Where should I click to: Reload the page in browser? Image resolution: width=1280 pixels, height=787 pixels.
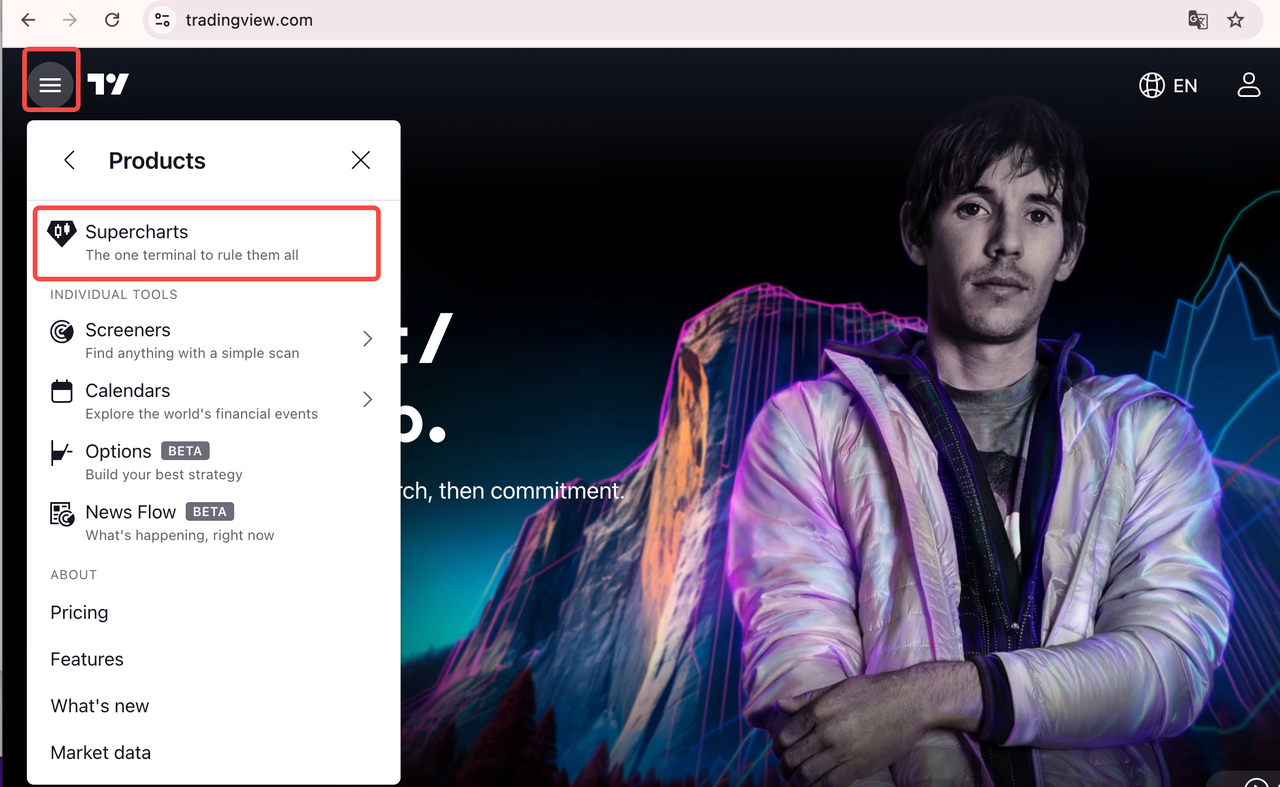[x=112, y=20]
